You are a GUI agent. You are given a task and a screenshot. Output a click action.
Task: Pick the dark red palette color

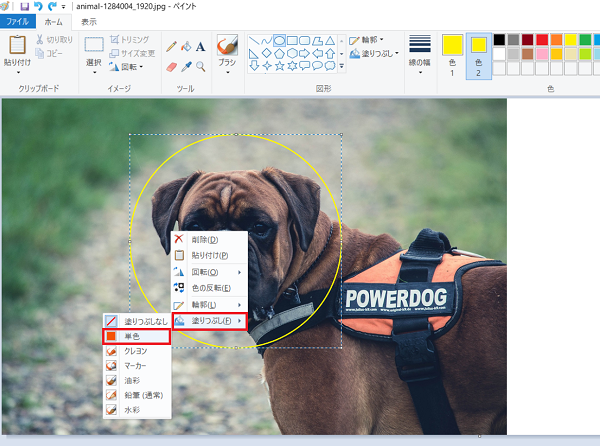(528, 39)
